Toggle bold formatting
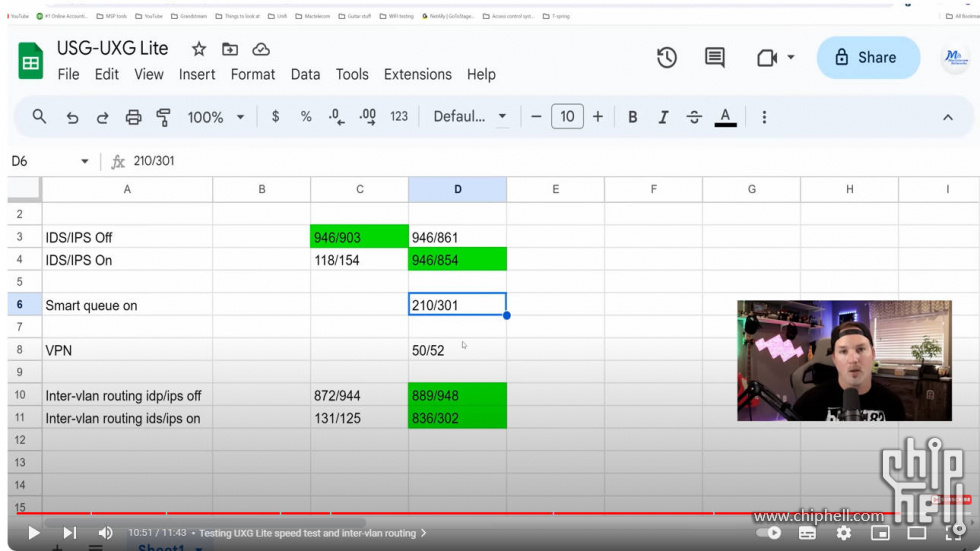Image resolution: width=980 pixels, height=551 pixels. pyautogui.click(x=632, y=117)
